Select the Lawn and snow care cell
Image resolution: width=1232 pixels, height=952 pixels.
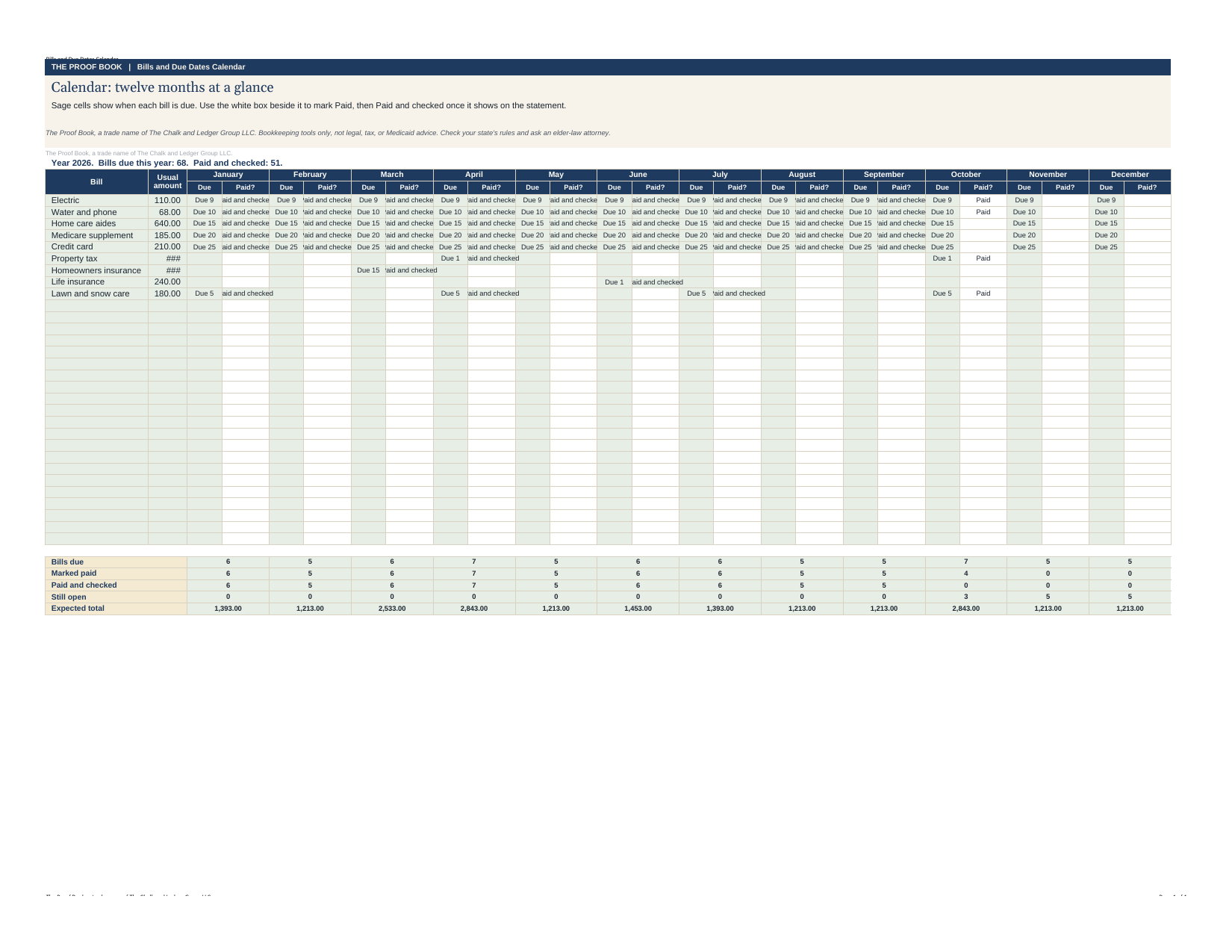[96, 293]
